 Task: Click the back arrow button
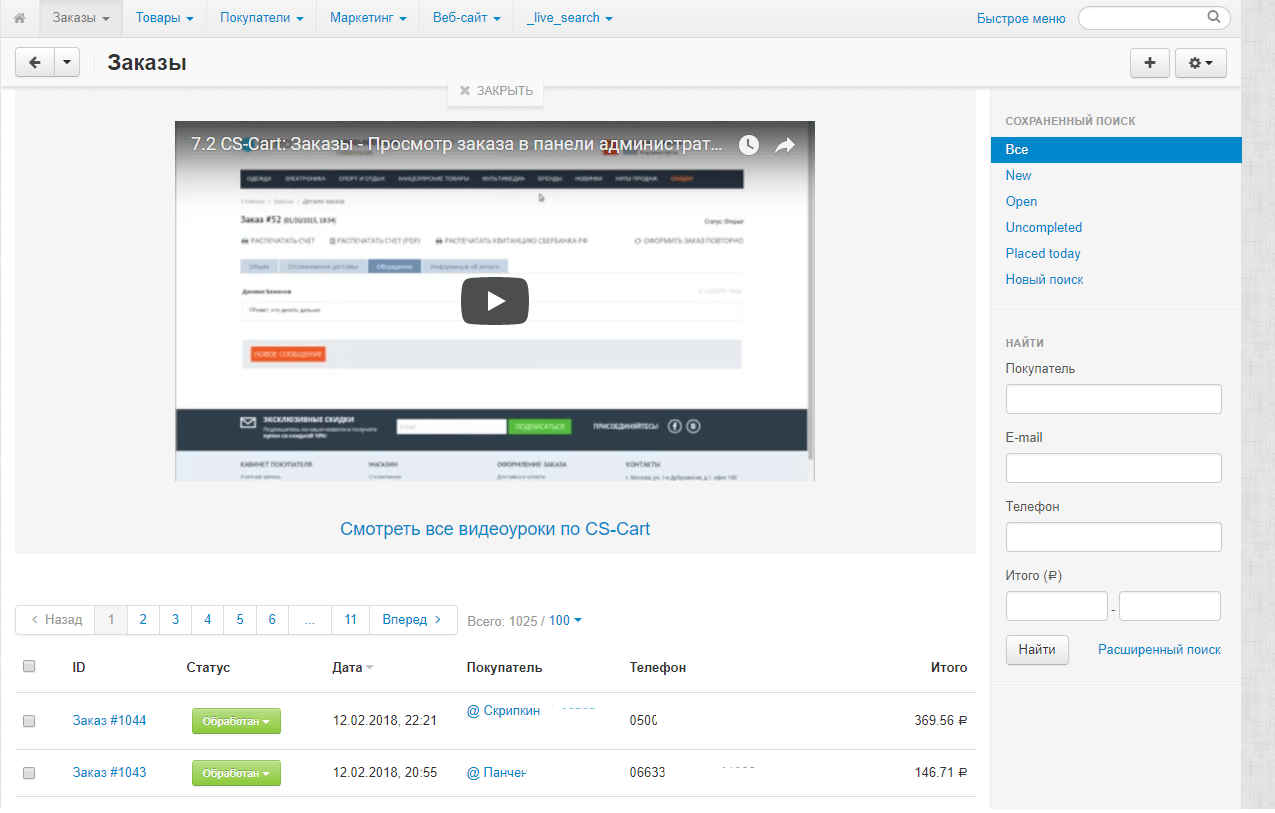(x=35, y=63)
